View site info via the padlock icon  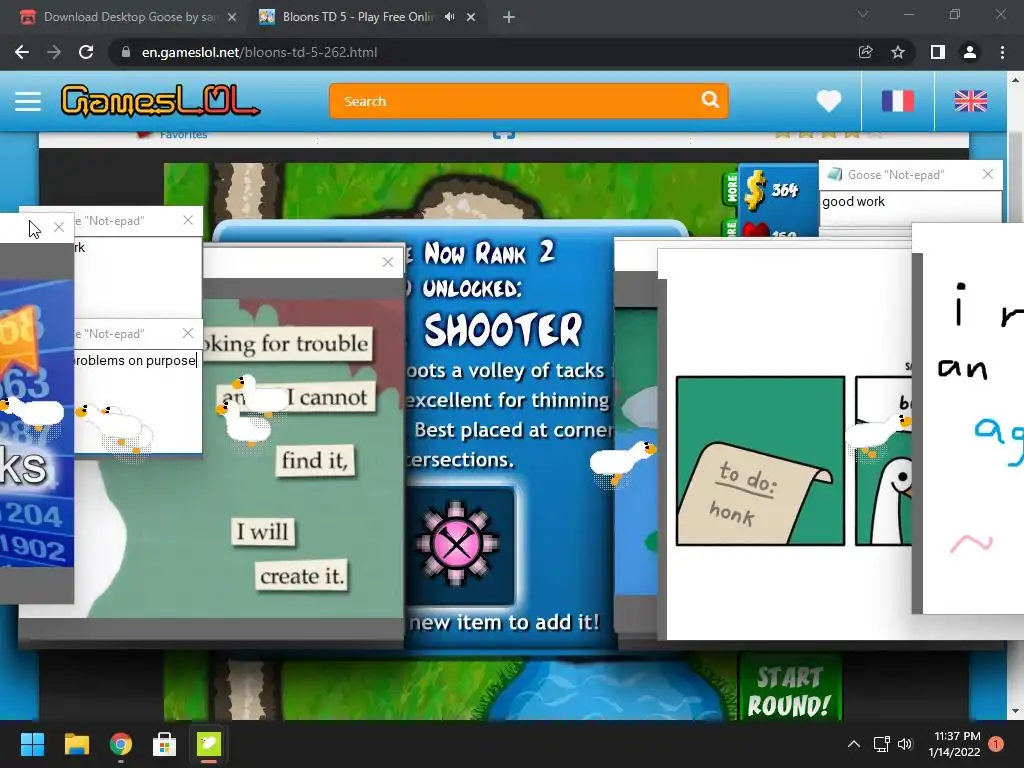click(126, 52)
